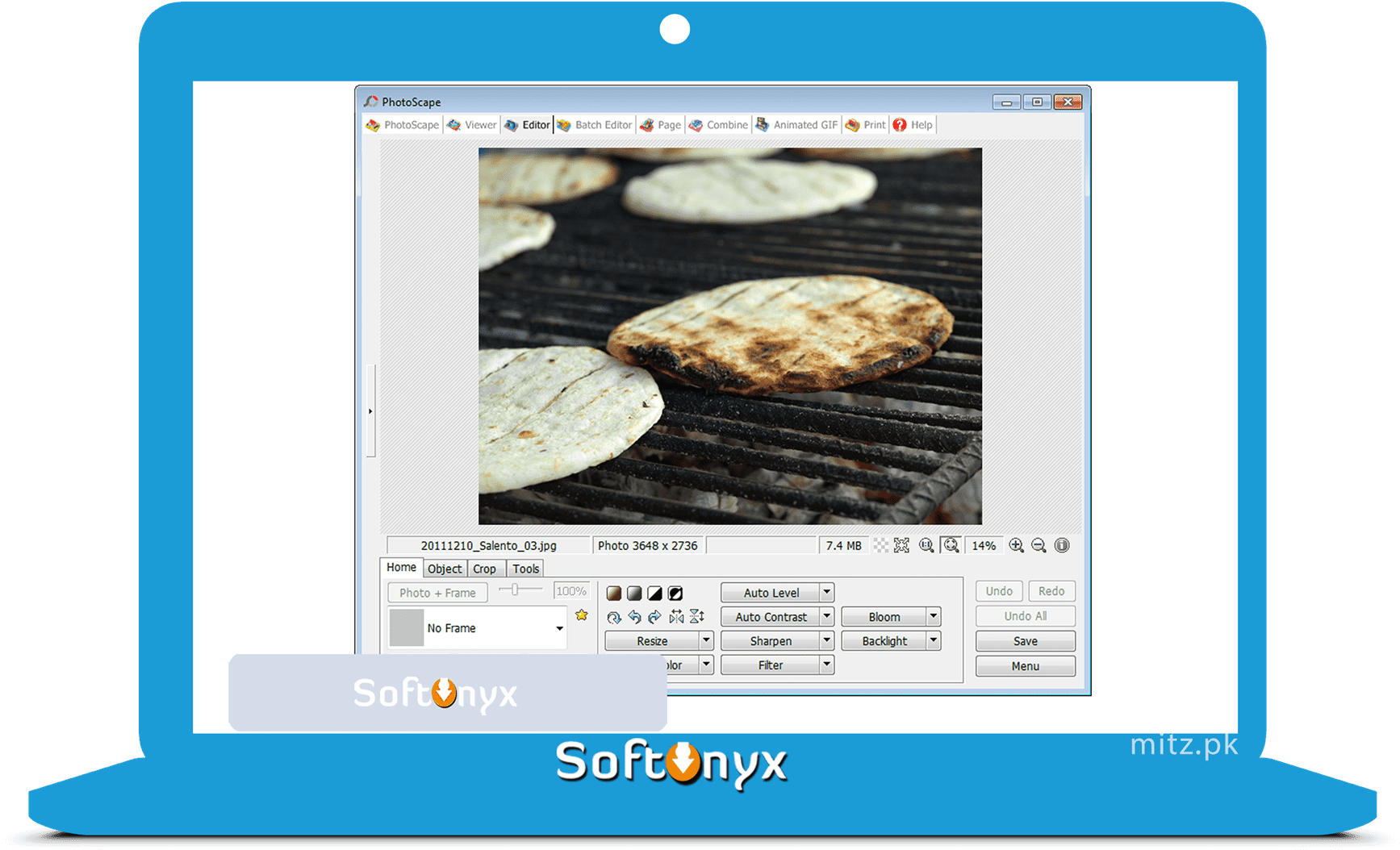The width and height of the screenshot is (1400, 850).
Task: Apply the Sharpen button
Action: point(771,641)
